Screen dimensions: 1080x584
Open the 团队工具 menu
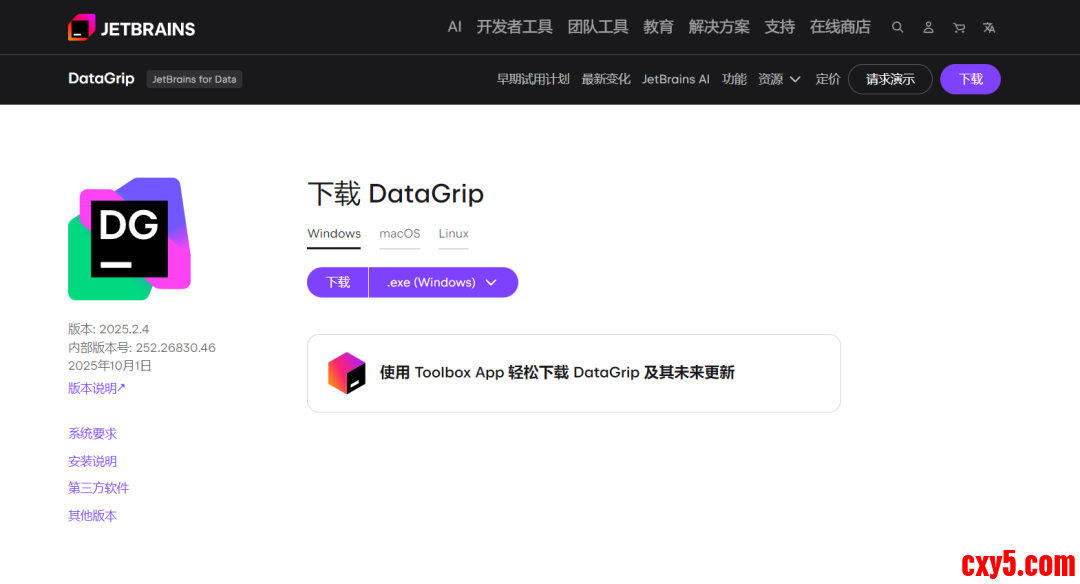[x=598, y=27]
